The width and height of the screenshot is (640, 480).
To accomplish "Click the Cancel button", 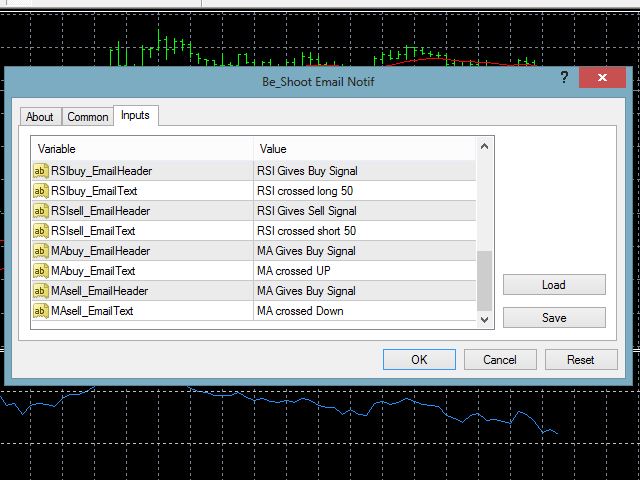I will pos(500,360).
